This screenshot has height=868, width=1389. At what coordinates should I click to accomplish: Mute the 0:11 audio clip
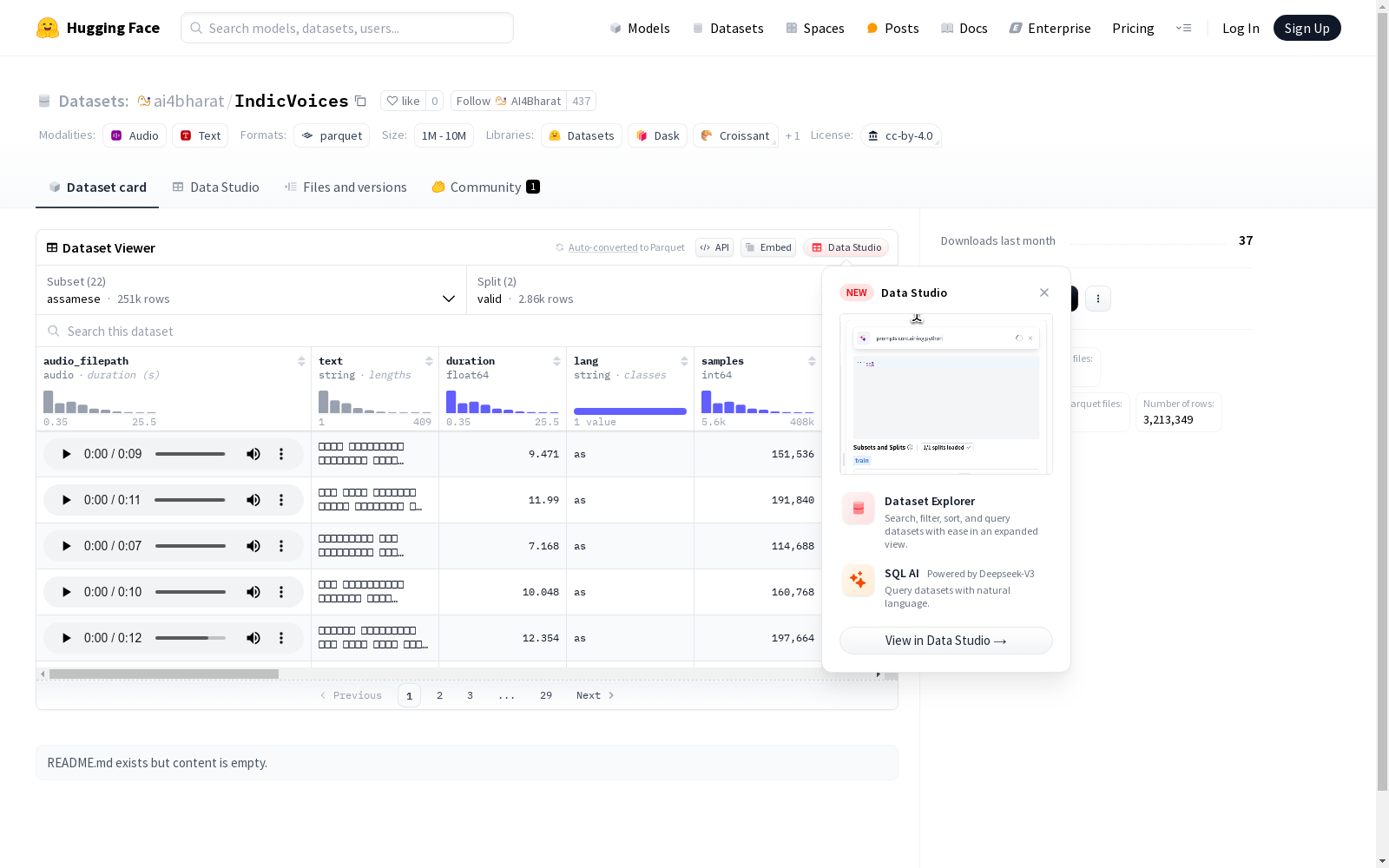coord(253,500)
